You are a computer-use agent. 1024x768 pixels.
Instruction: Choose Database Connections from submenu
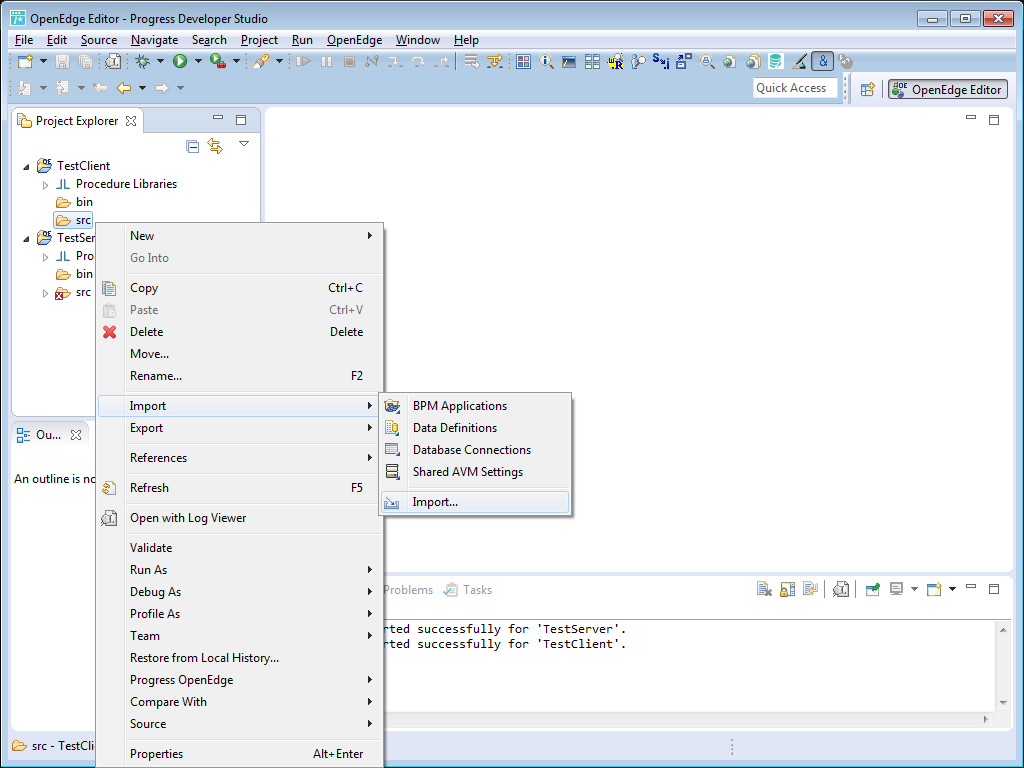coord(475,450)
